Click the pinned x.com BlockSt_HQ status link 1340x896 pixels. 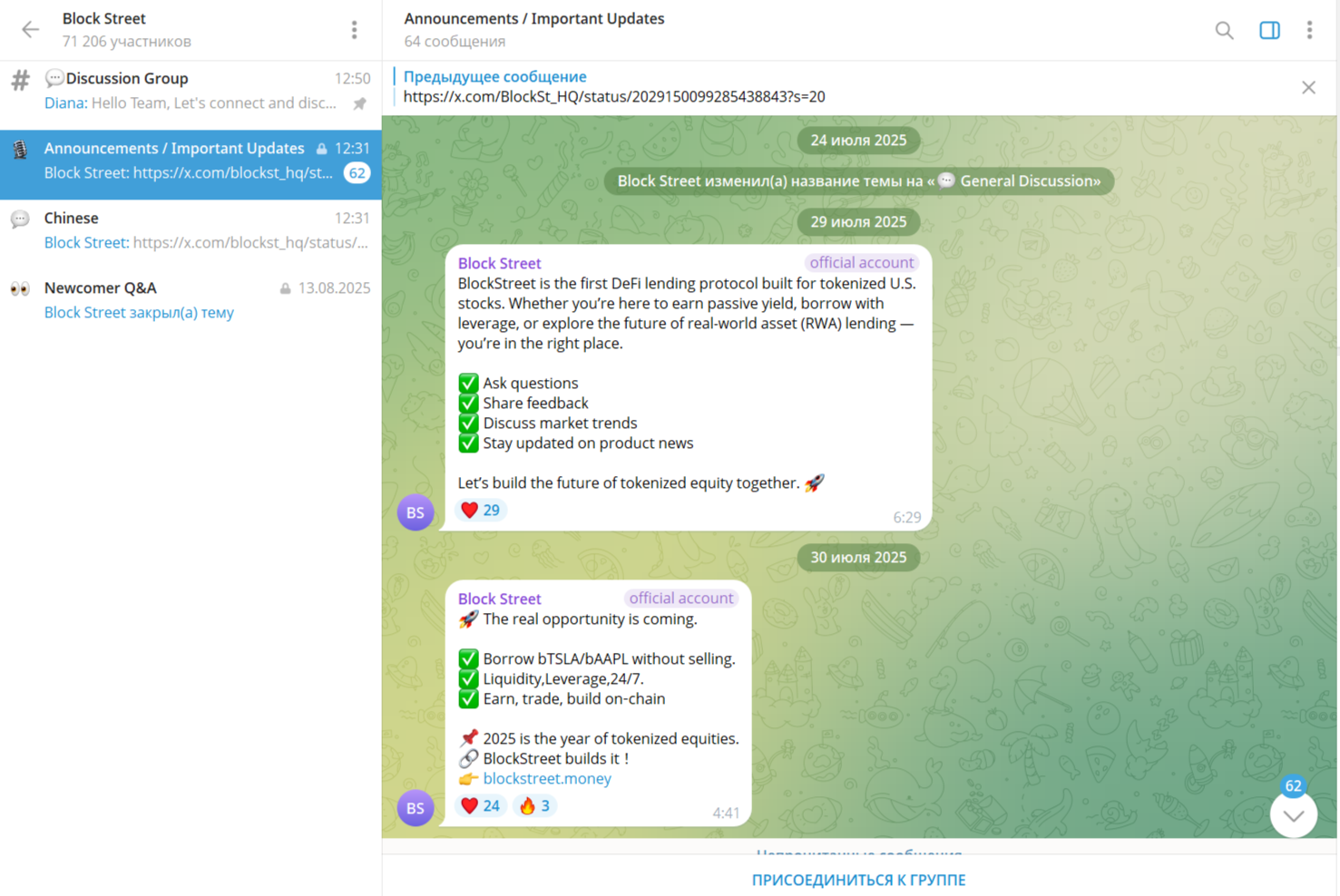(614, 96)
